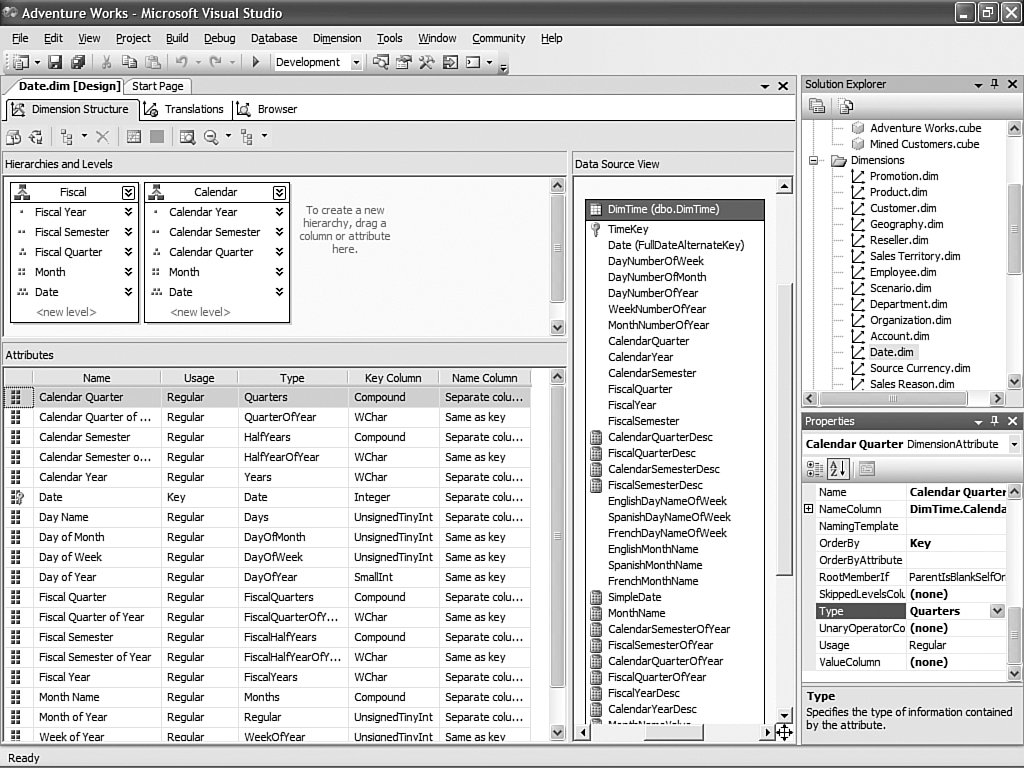This screenshot has width=1024, height=768.
Task: Switch to the Start Page tab
Action: coord(157,86)
